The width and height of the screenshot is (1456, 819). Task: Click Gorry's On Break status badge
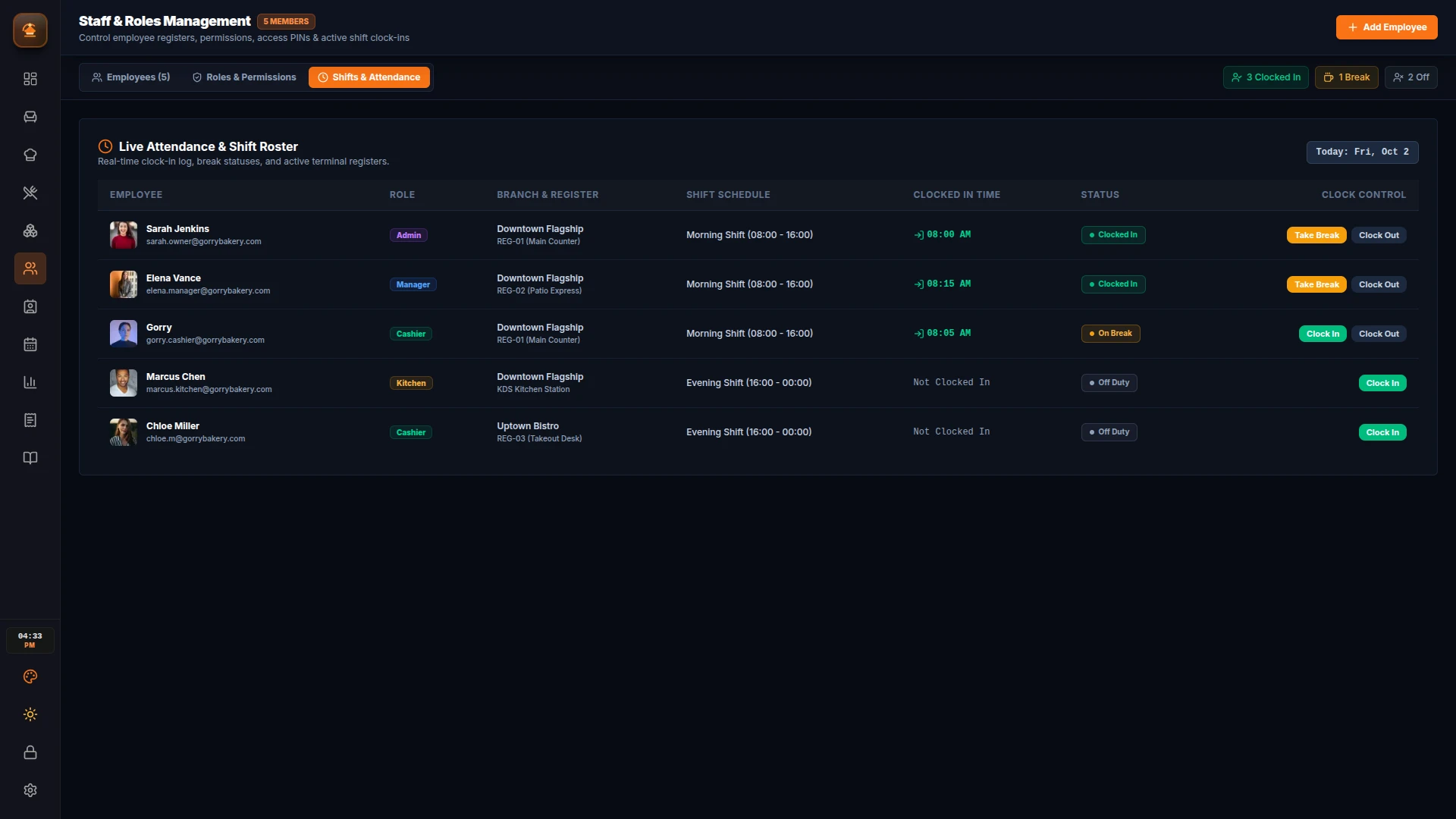[x=1110, y=334]
